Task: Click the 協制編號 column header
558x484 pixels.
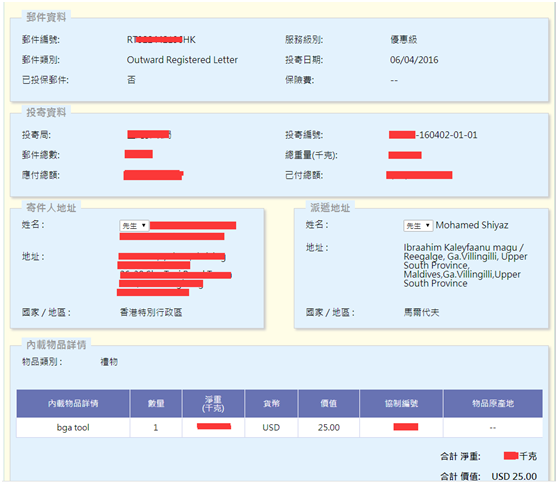Action: click(x=401, y=403)
